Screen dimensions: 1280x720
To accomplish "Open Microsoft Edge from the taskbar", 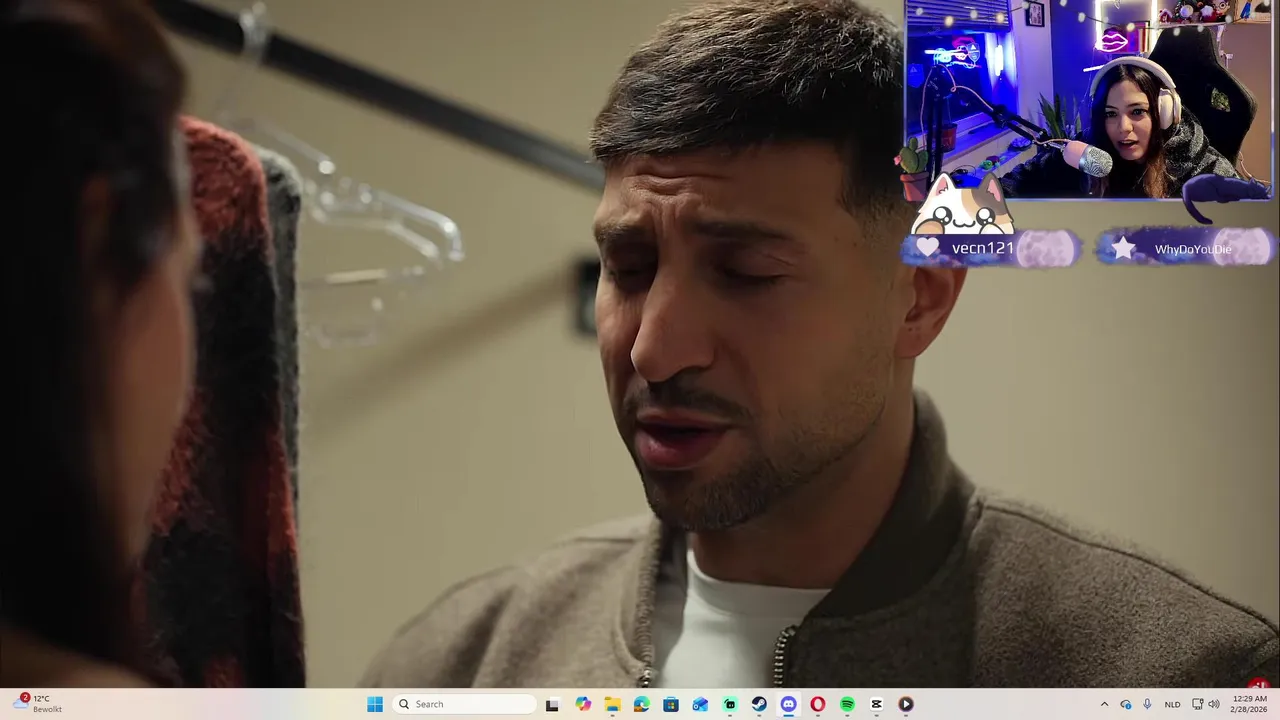I will [641, 704].
